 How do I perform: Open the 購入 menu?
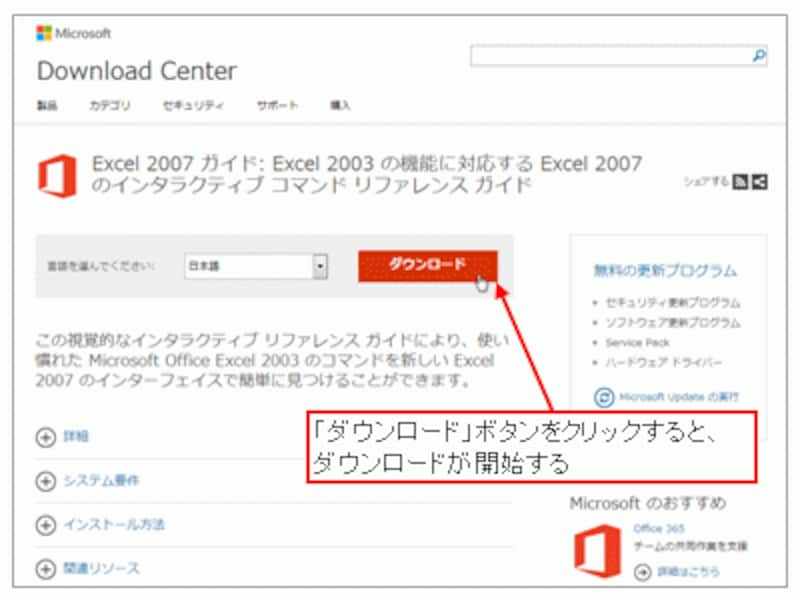(340, 106)
